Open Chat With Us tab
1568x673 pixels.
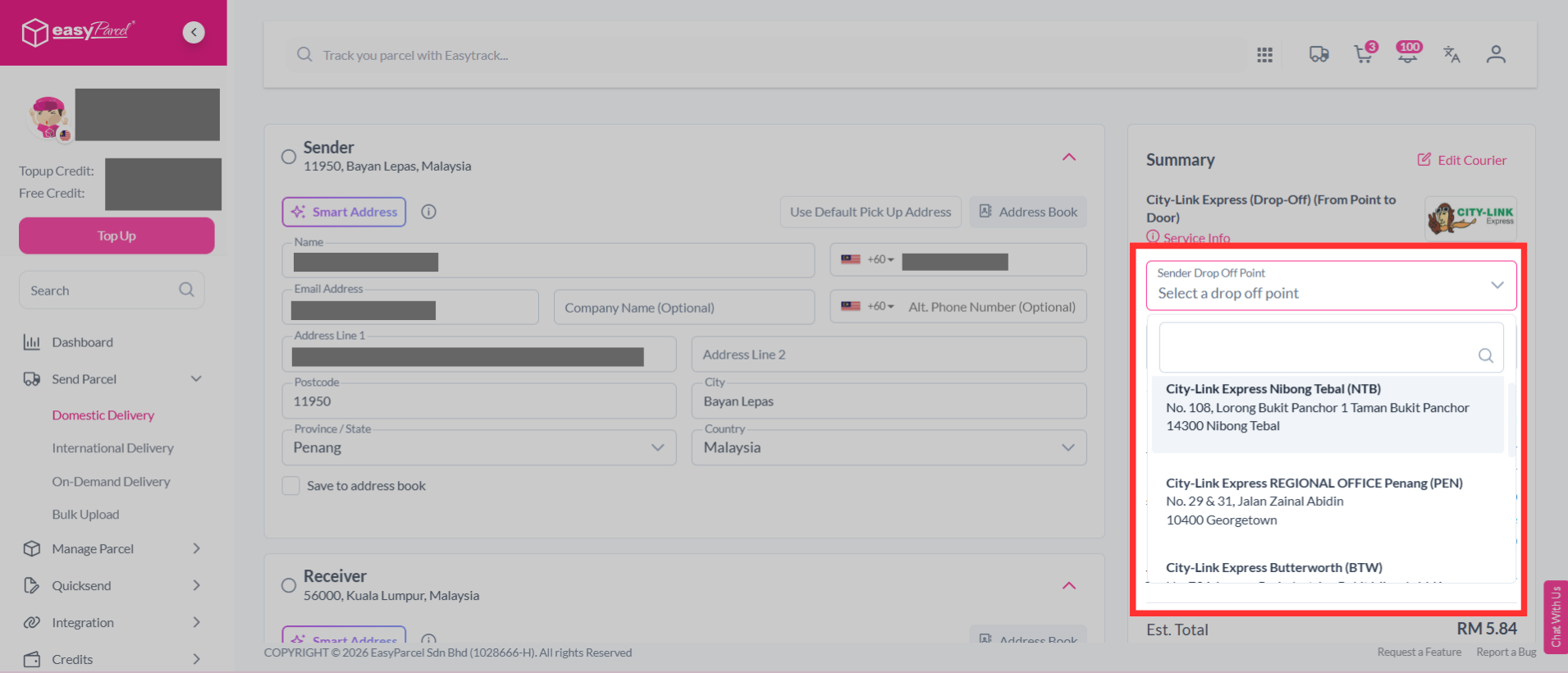tap(1556, 617)
